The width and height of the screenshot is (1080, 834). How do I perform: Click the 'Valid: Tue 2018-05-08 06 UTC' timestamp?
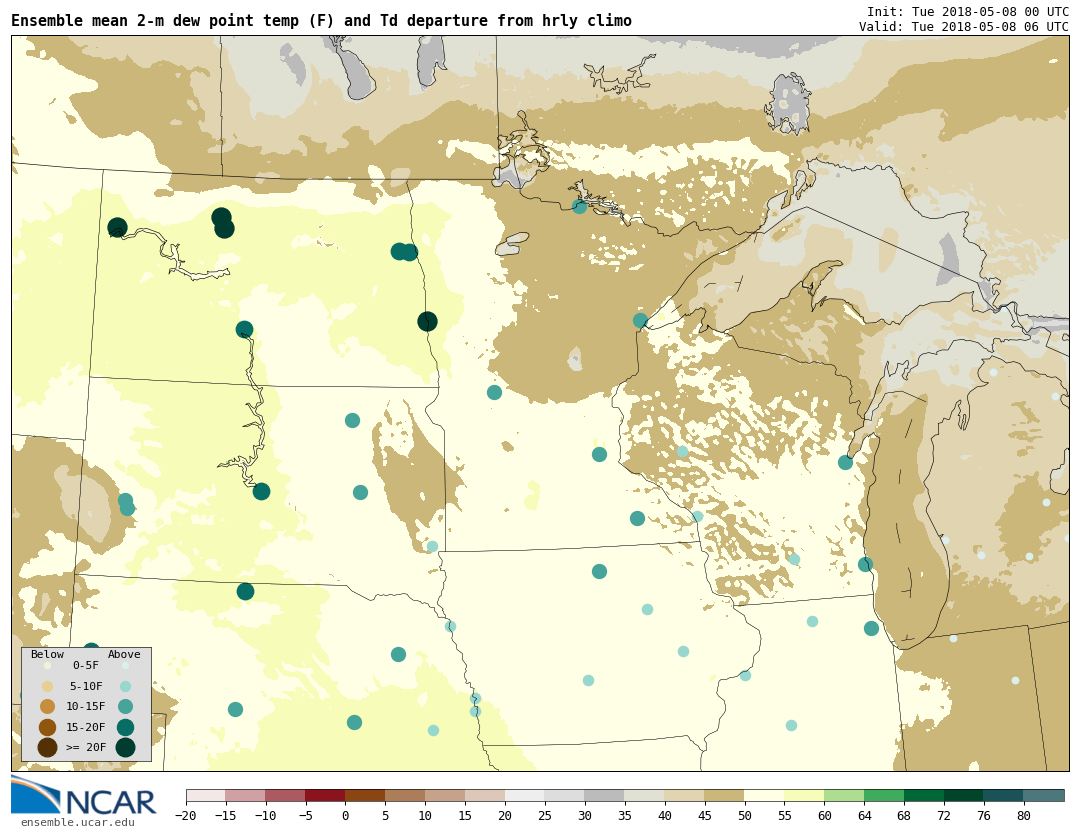pos(963,27)
